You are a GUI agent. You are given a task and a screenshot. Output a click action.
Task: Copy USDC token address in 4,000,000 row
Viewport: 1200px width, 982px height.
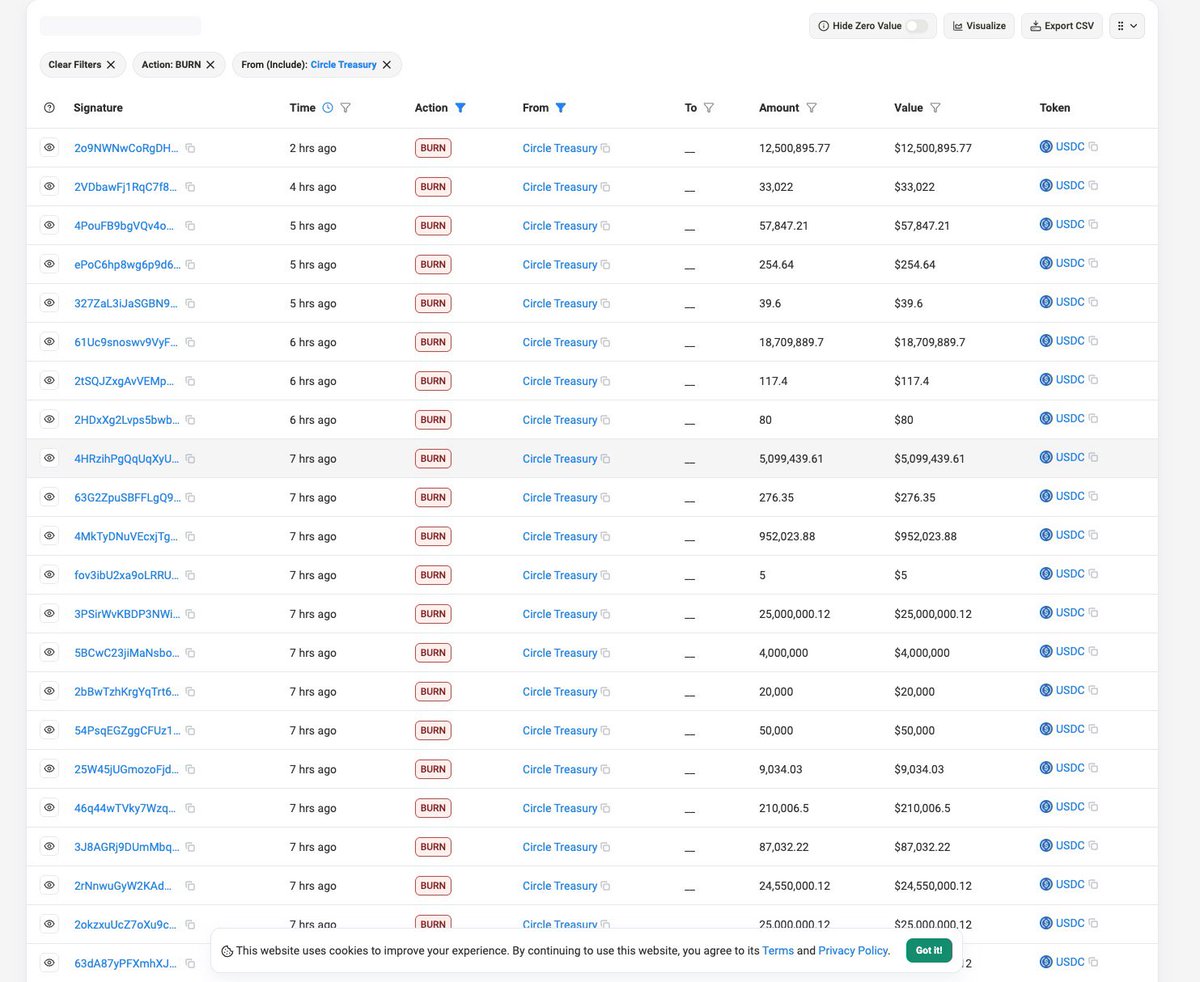(1093, 652)
